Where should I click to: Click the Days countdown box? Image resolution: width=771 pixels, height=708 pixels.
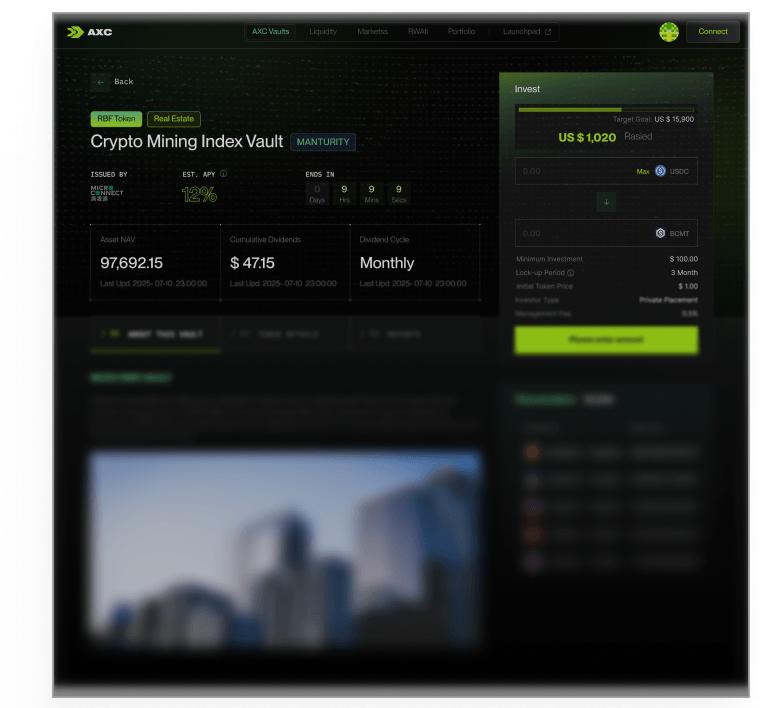(x=317, y=194)
